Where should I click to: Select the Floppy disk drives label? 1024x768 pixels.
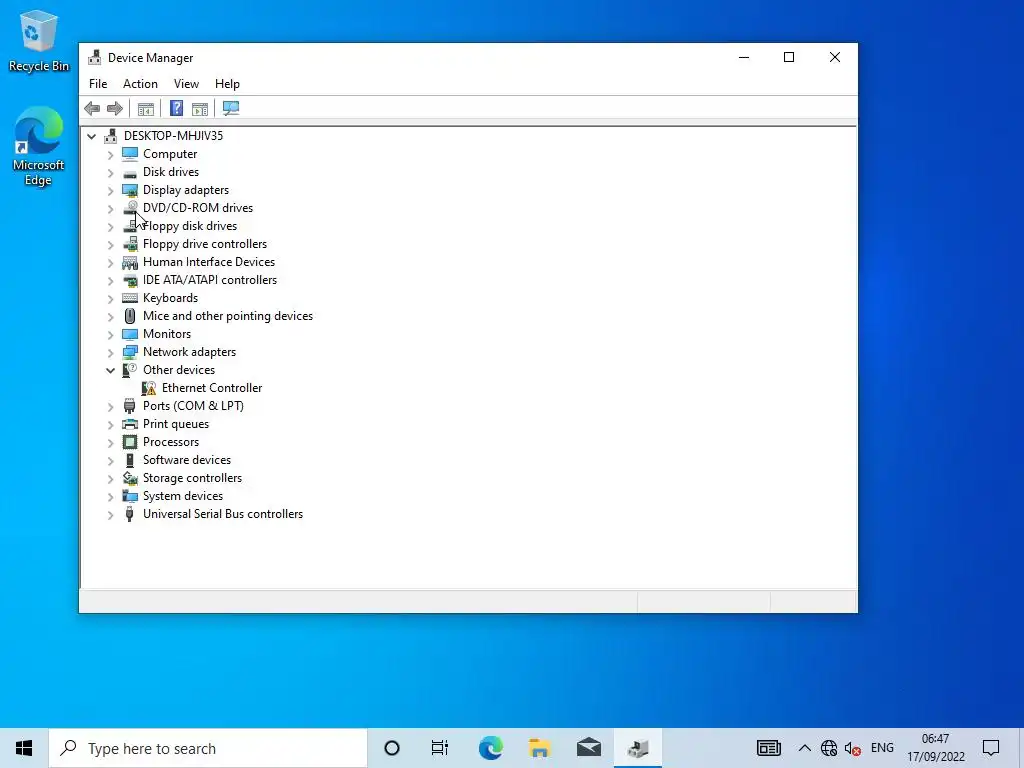190,226
